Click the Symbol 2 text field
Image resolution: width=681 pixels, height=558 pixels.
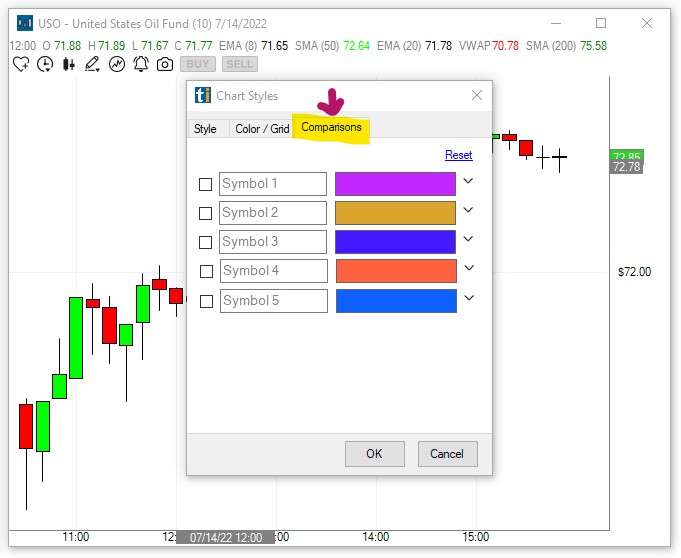[x=273, y=213]
